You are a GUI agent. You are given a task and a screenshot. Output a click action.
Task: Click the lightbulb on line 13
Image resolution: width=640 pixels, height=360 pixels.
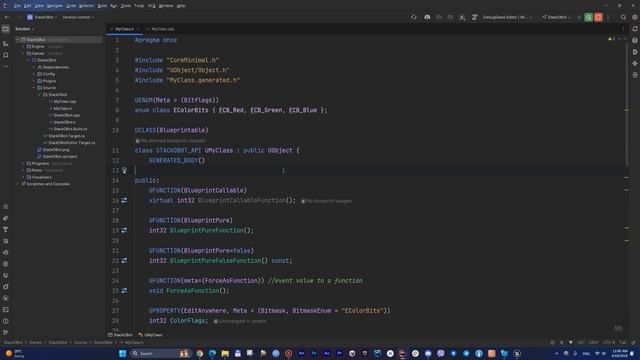pos(124,170)
